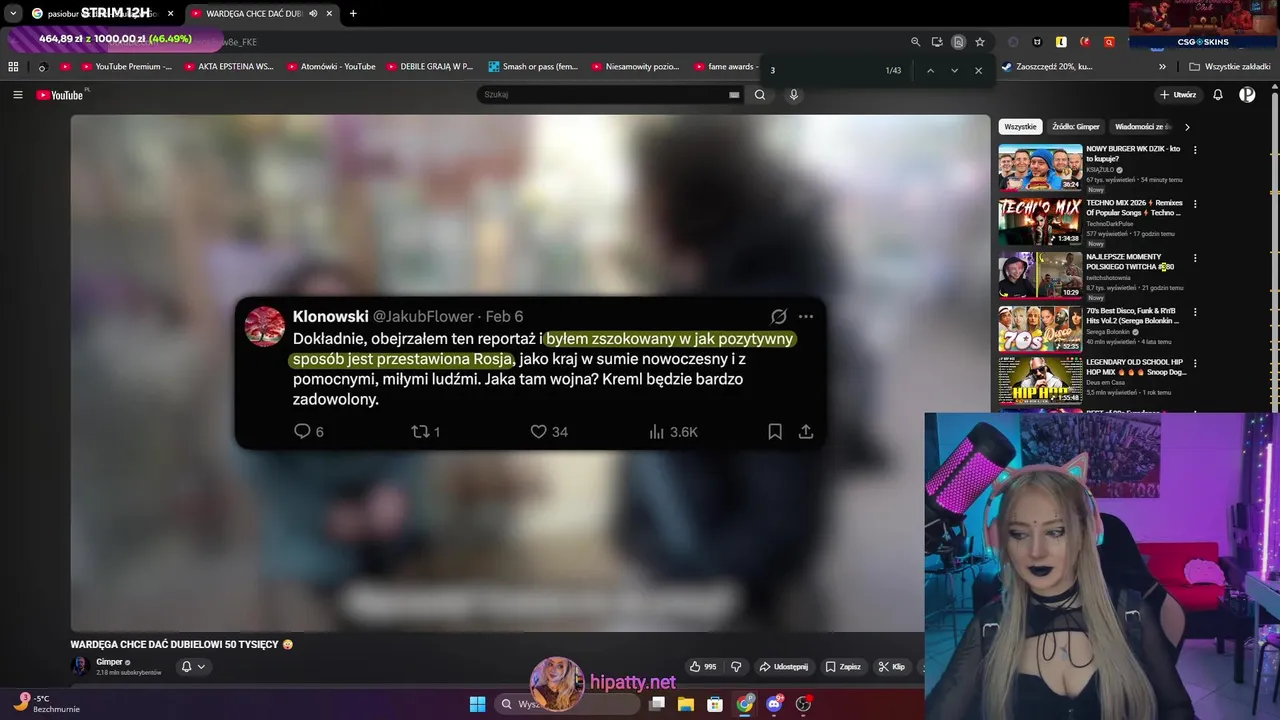Select the Wszystkie filter chip
Image resolution: width=1280 pixels, height=720 pixels.
tap(1021, 127)
